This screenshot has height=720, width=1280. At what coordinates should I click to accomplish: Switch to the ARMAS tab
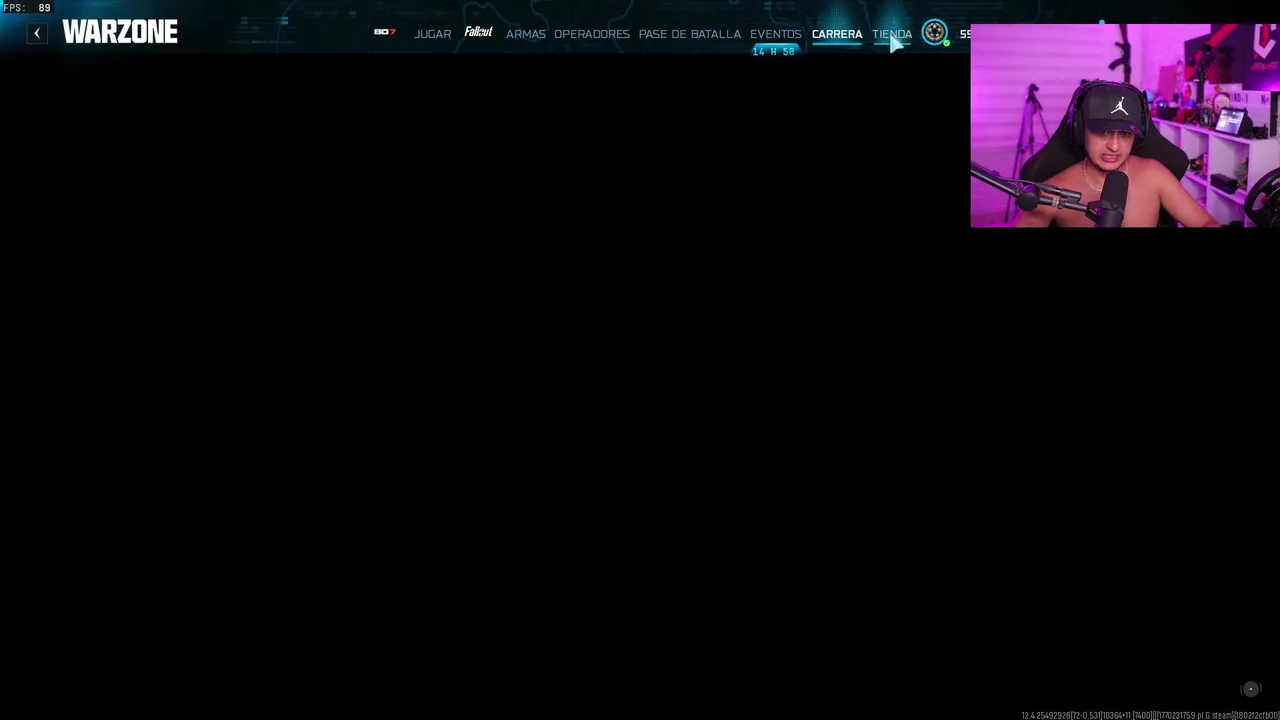tap(526, 34)
